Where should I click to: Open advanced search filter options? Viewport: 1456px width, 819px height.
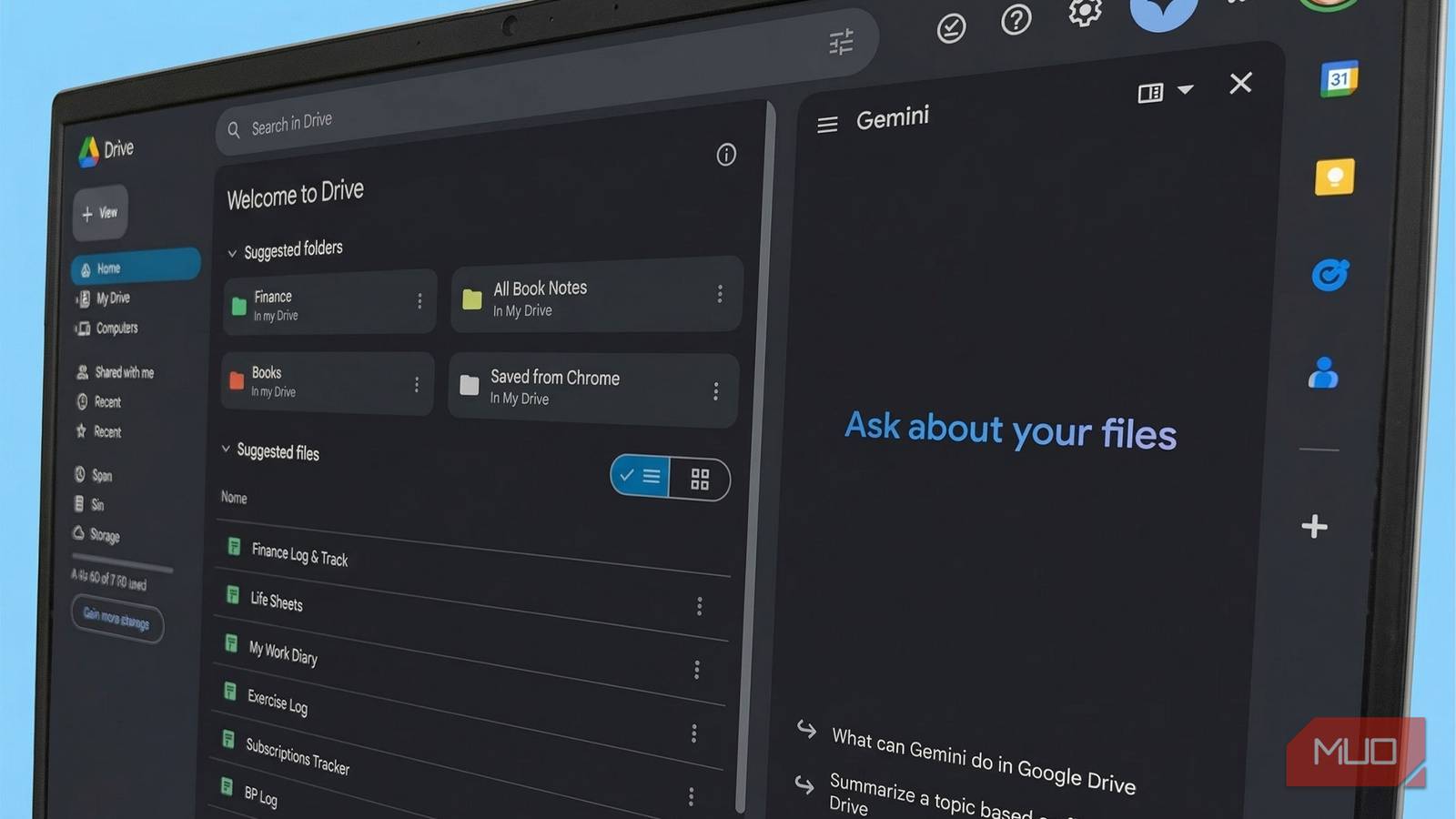[841, 42]
